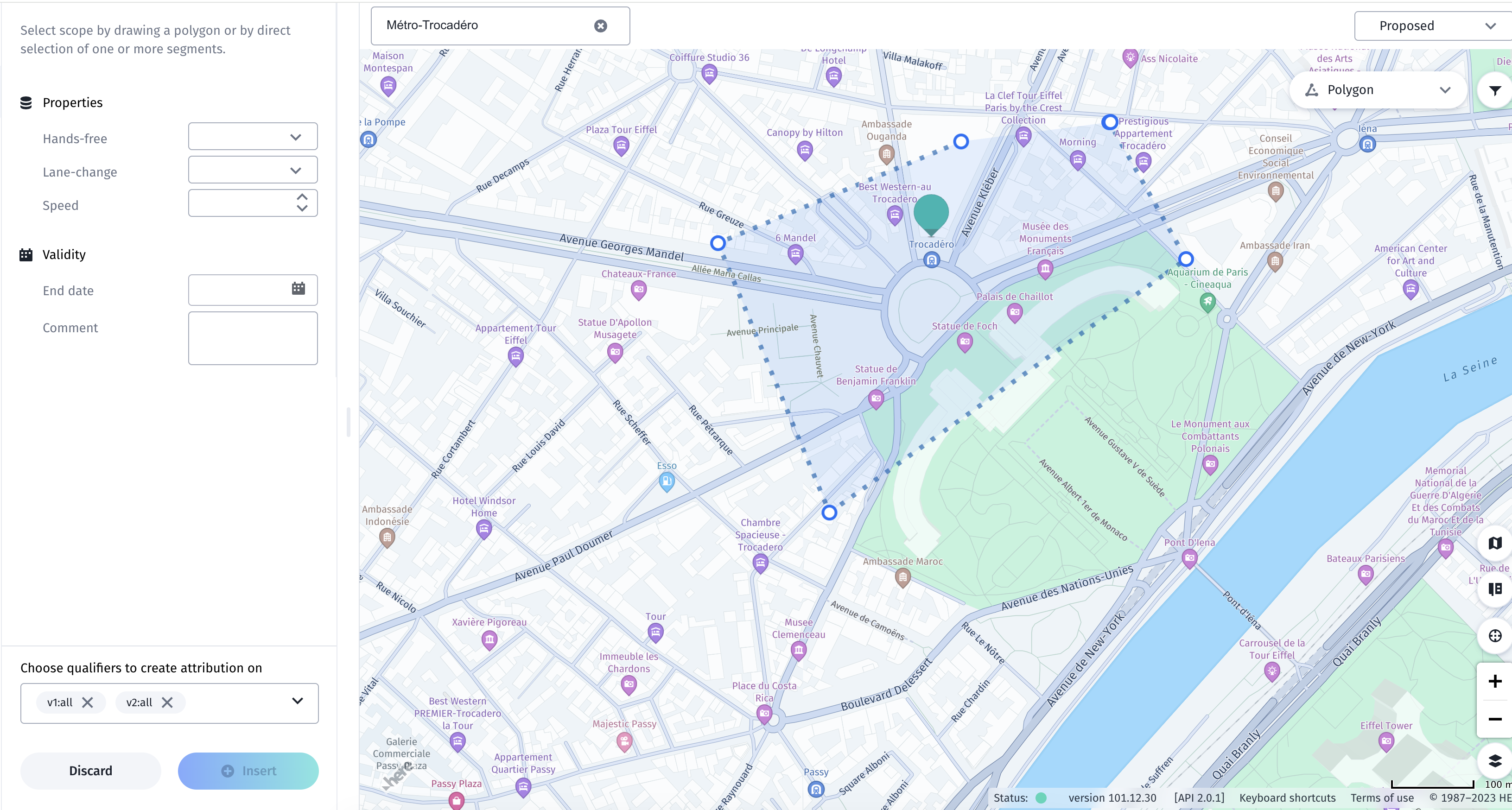
Task: Zoom in with the plus button
Action: tap(1495, 682)
